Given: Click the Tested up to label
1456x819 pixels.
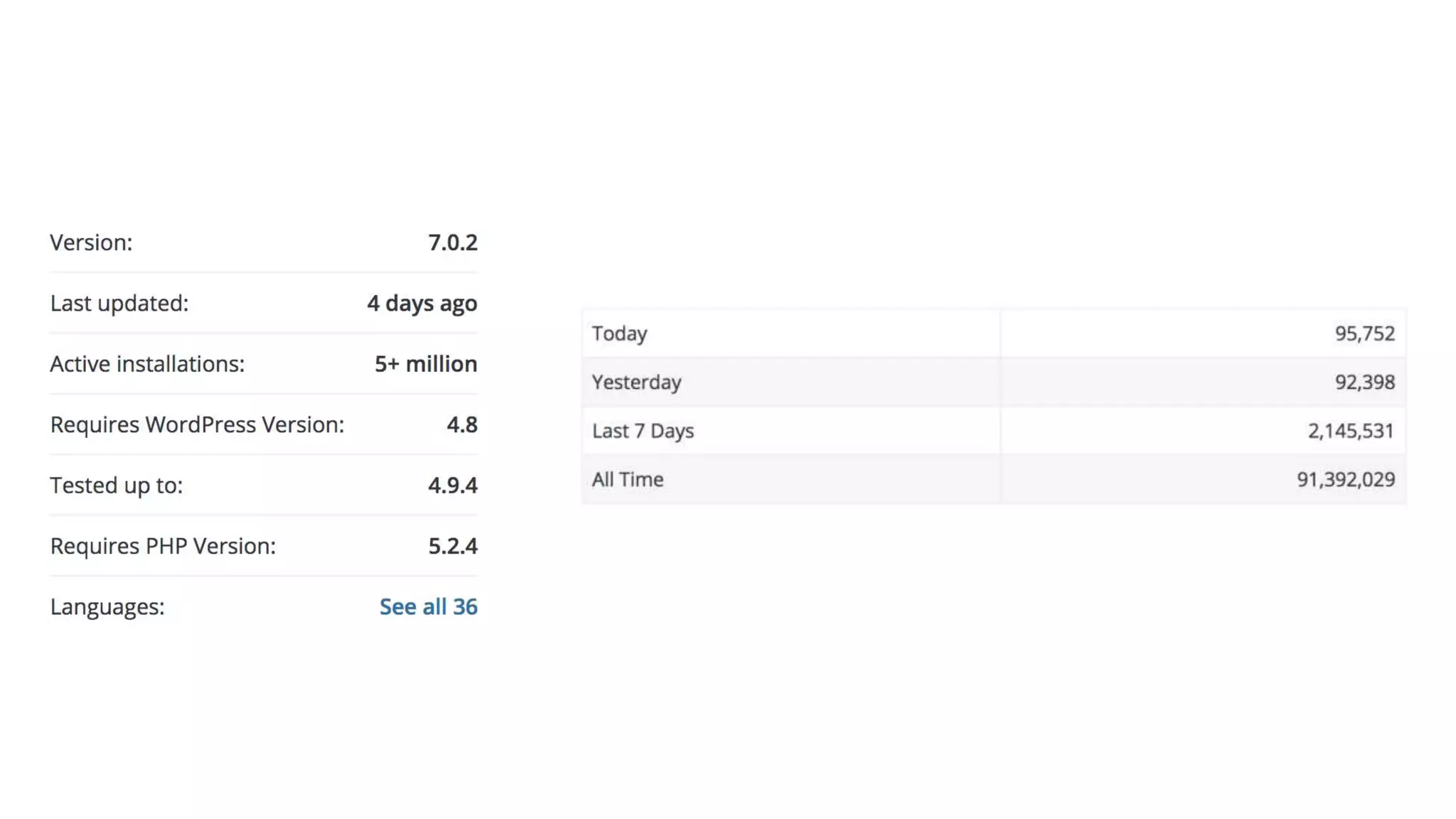Looking at the screenshot, I should (x=117, y=485).
